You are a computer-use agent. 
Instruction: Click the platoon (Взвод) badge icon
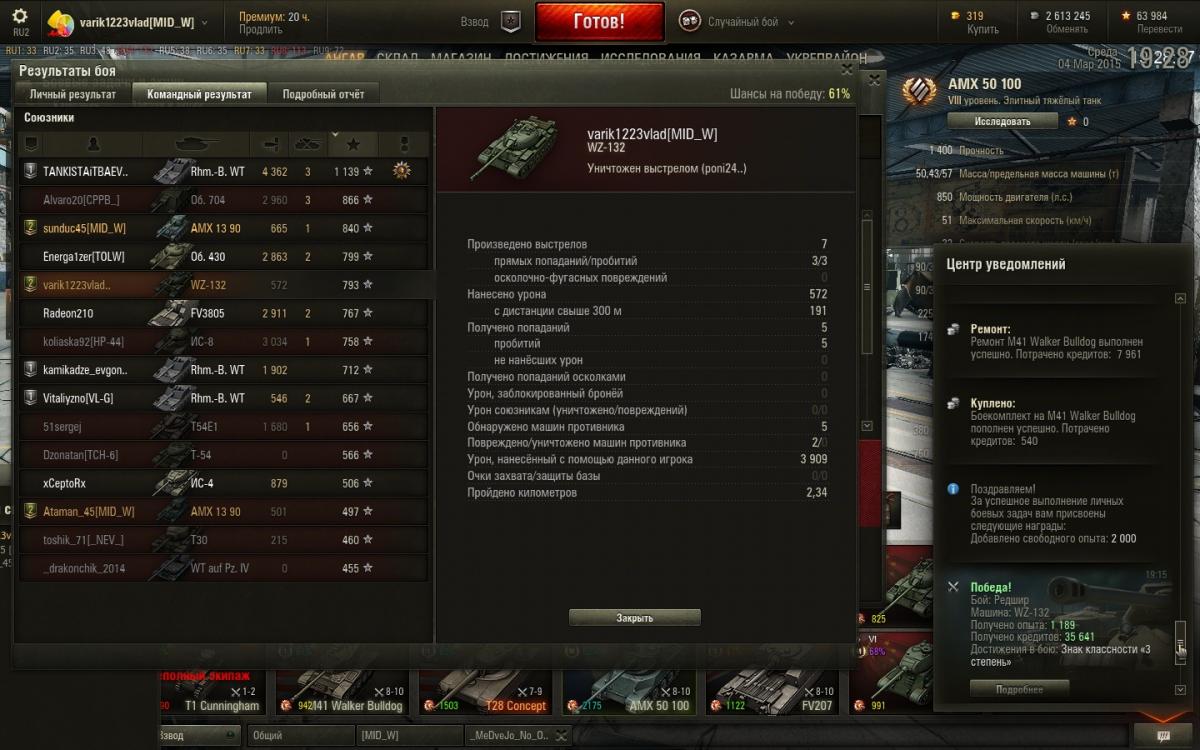tap(511, 21)
